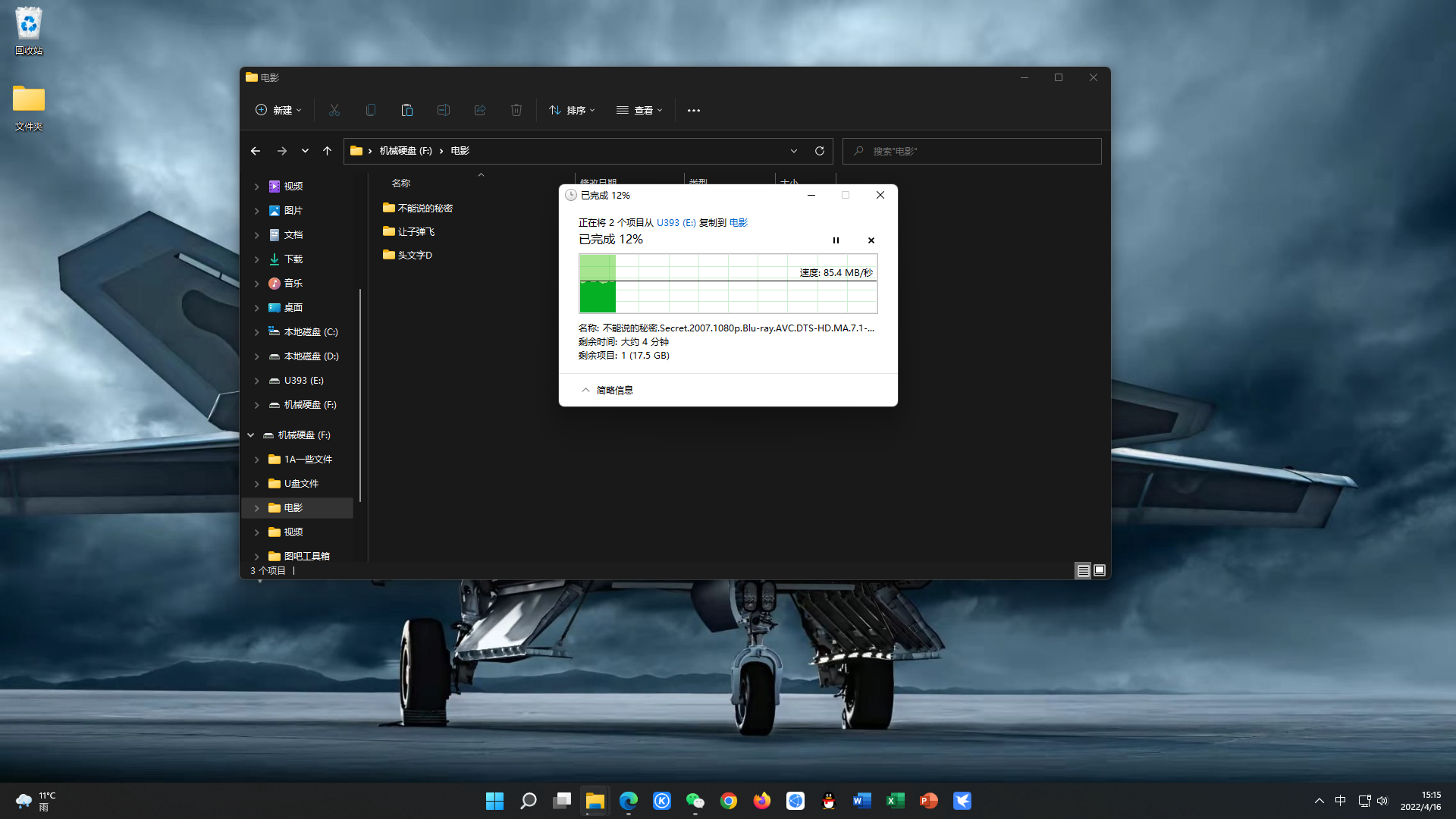Pause the file copy operation
The image size is (1456, 819).
[x=836, y=240]
